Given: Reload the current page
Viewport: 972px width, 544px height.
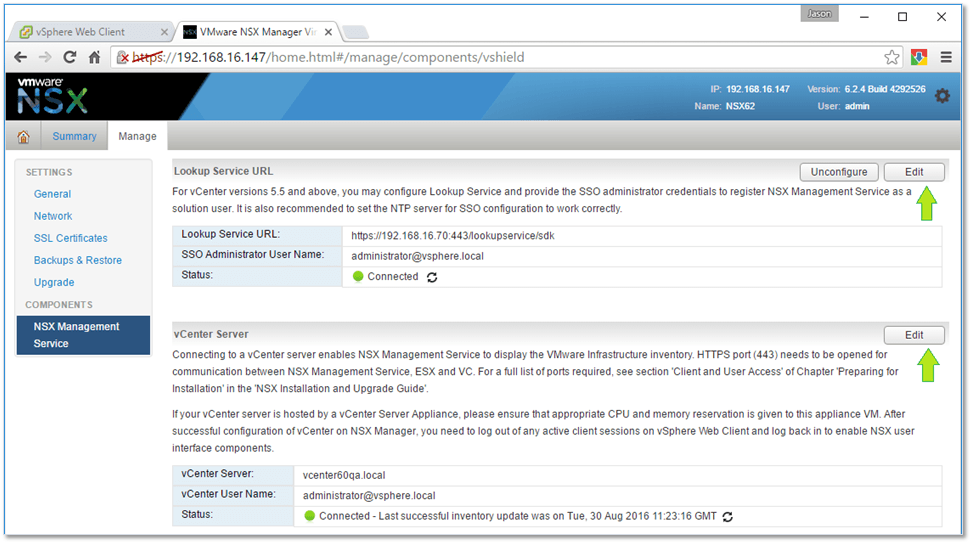Looking at the screenshot, I should pos(69,58).
